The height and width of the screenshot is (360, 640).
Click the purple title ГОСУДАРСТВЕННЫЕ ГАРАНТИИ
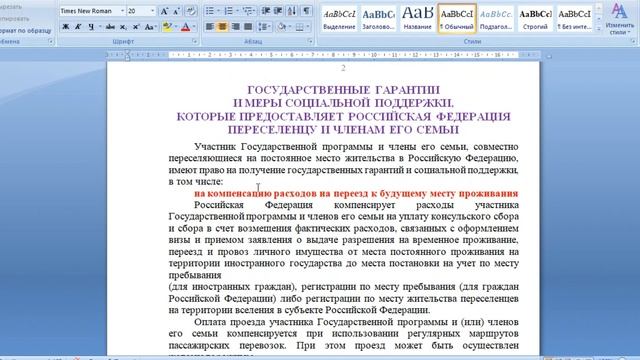(343, 90)
